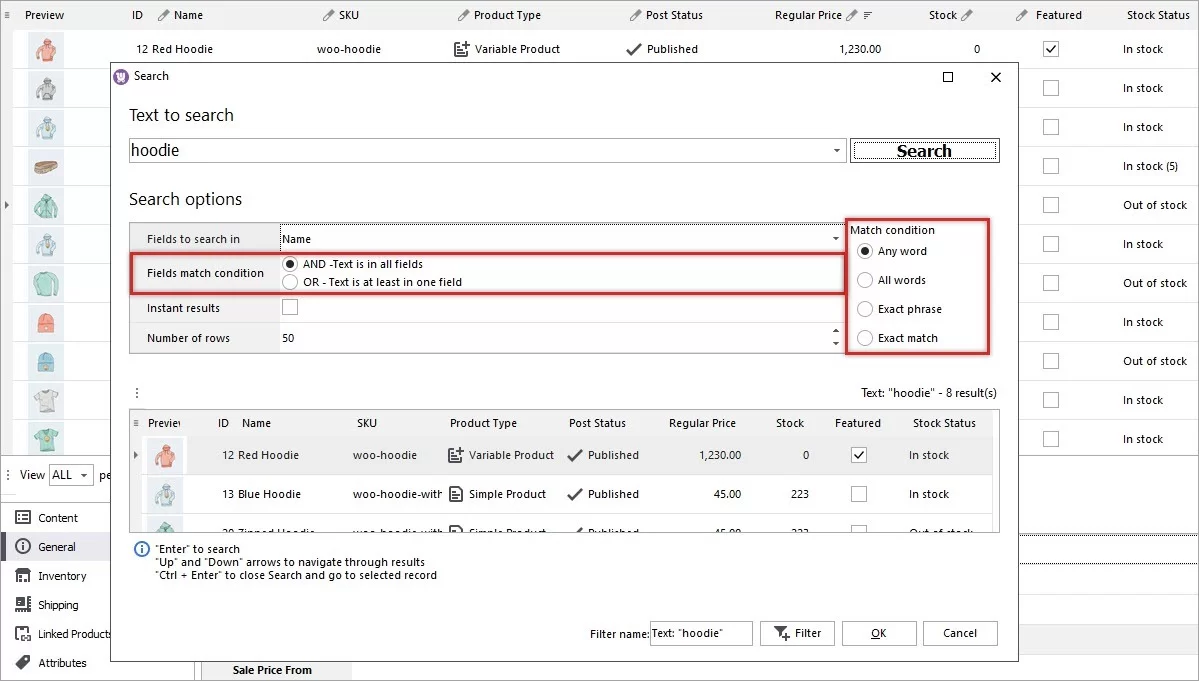Click the Attributes icon in the left sidebar
This screenshot has width=1199, height=681.
(x=23, y=662)
